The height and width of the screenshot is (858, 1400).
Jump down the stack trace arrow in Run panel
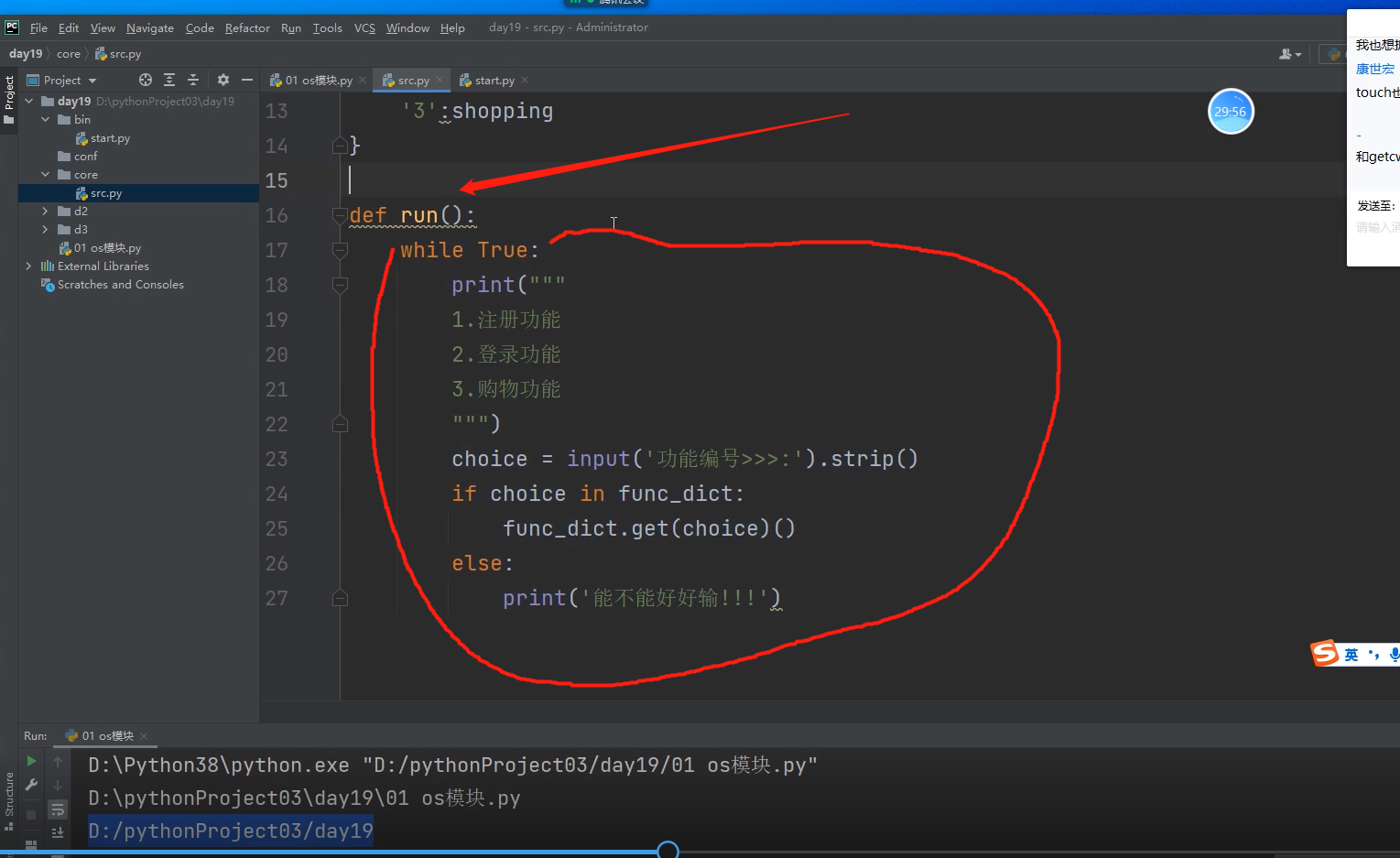coord(58,785)
